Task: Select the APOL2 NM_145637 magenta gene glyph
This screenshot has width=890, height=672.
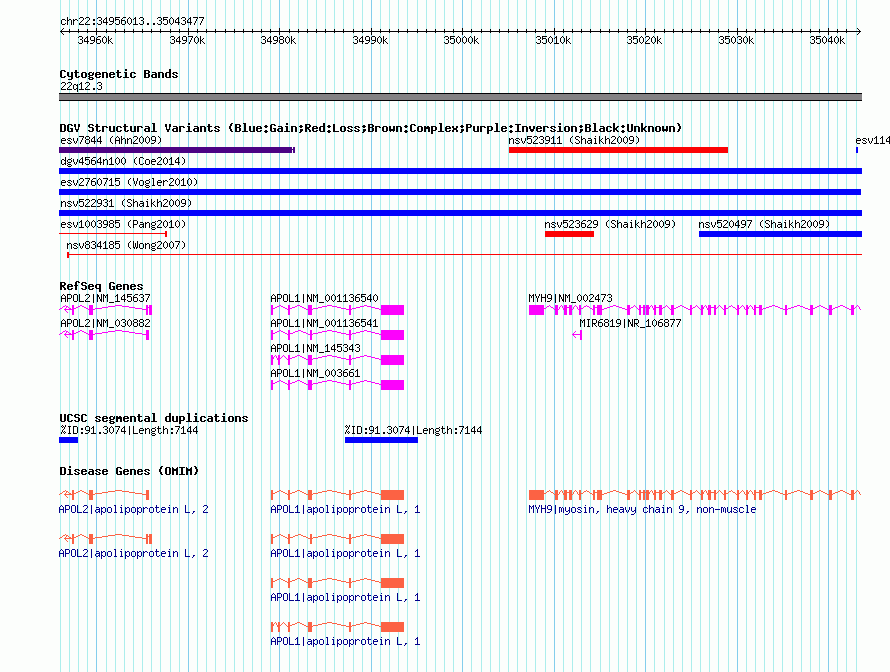Action: (106, 310)
